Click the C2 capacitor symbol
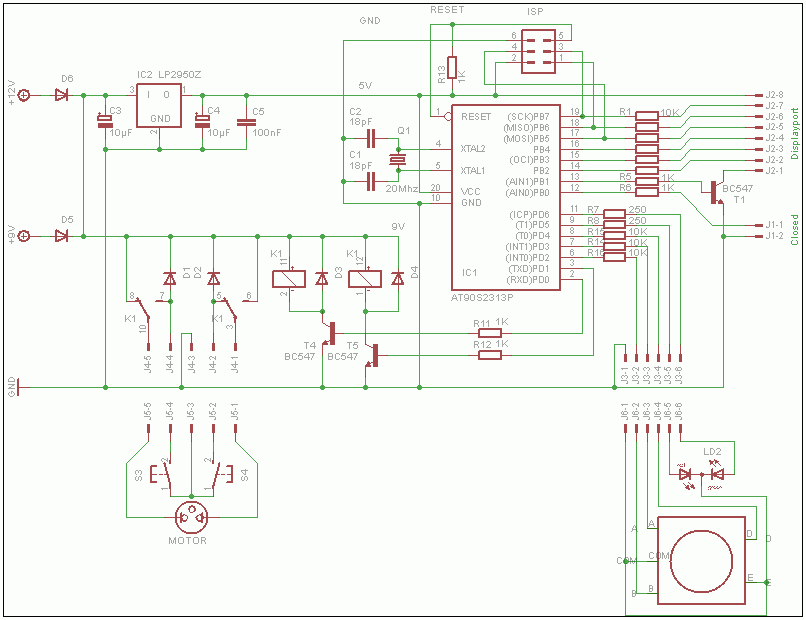The width and height of the screenshot is (806, 620). pos(371,138)
